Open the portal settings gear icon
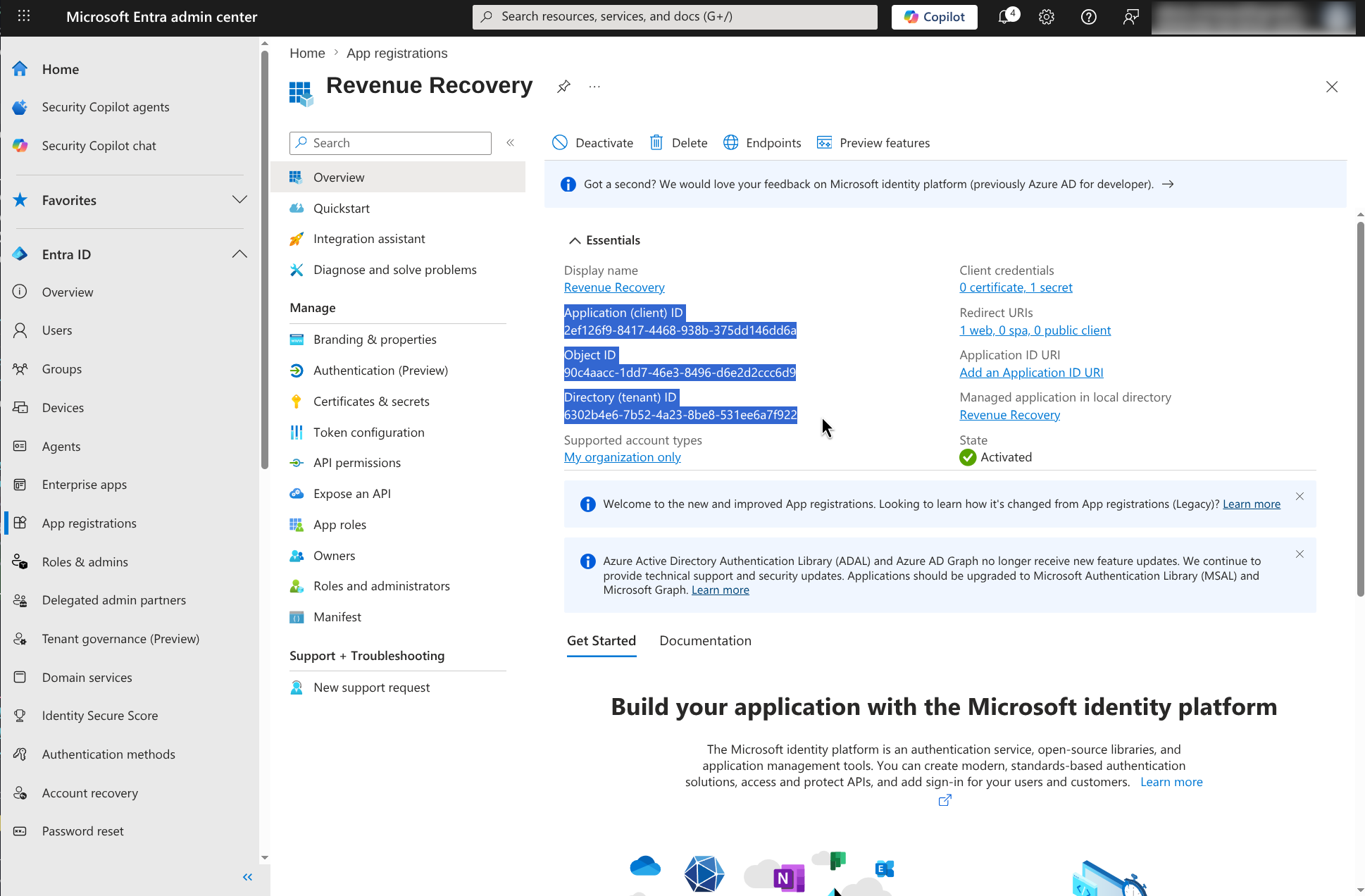1365x896 pixels. [x=1047, y=17]
